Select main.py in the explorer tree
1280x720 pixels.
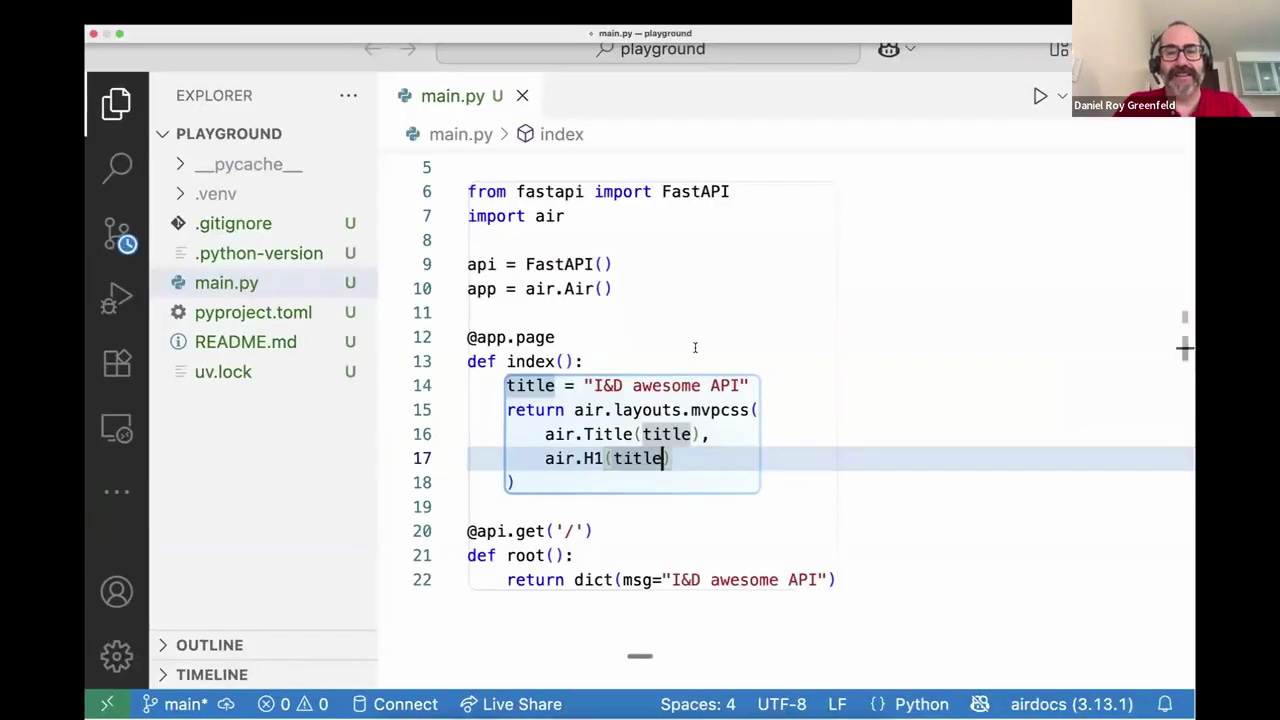[x=226, y=283]
